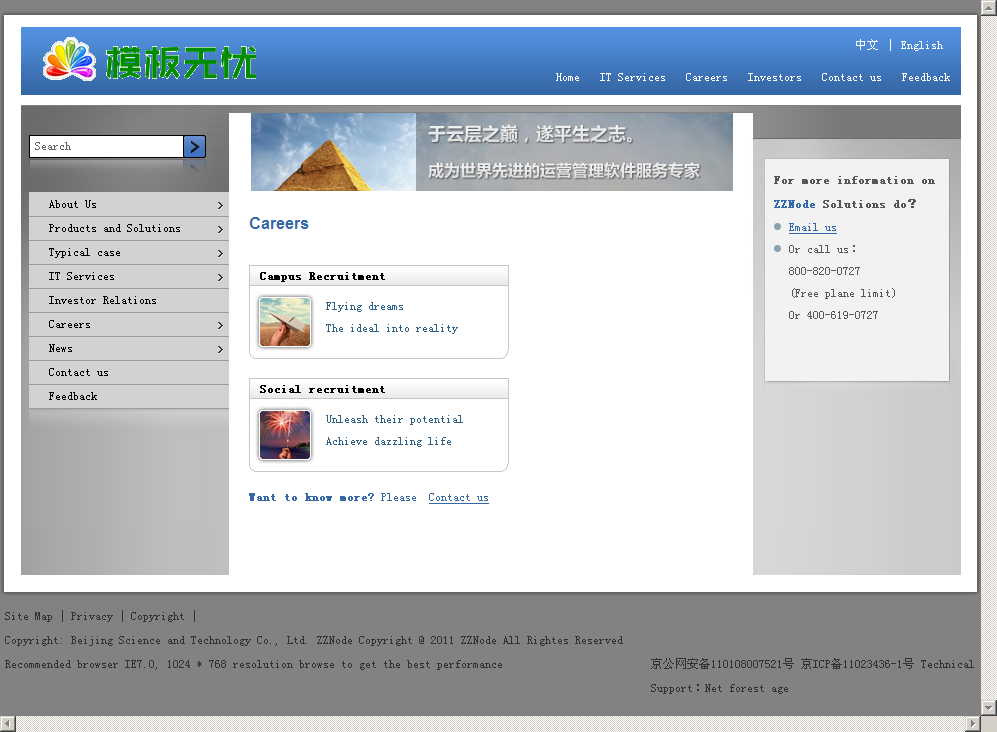Viewport: 997px width, 732px height.
Task: Click the pyramid banner image
Action: [491, 152]
